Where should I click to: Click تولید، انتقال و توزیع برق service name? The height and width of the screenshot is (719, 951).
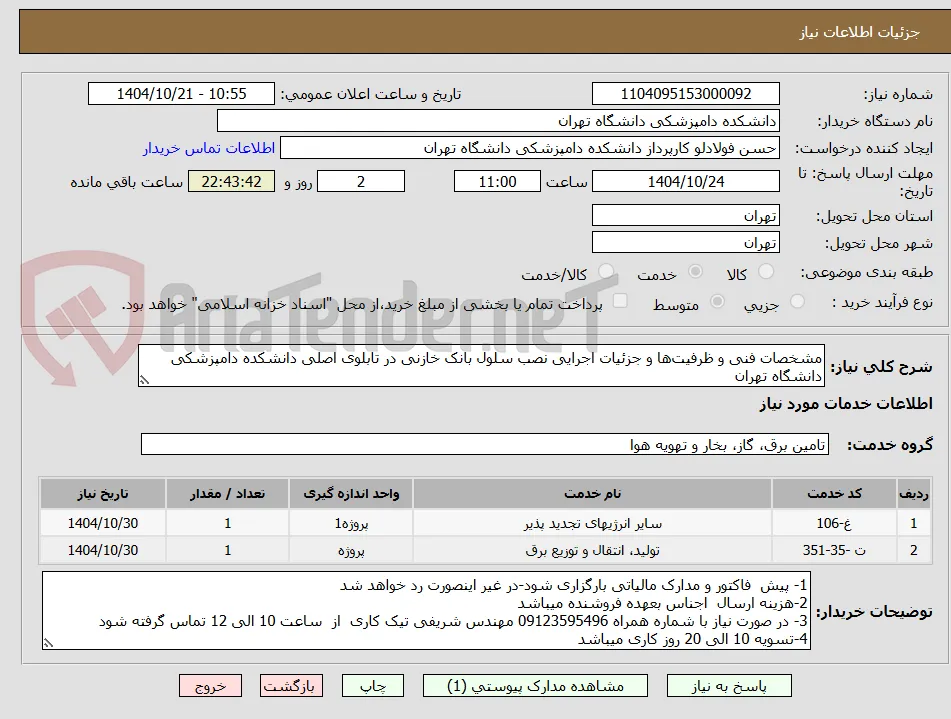[593, 550]
